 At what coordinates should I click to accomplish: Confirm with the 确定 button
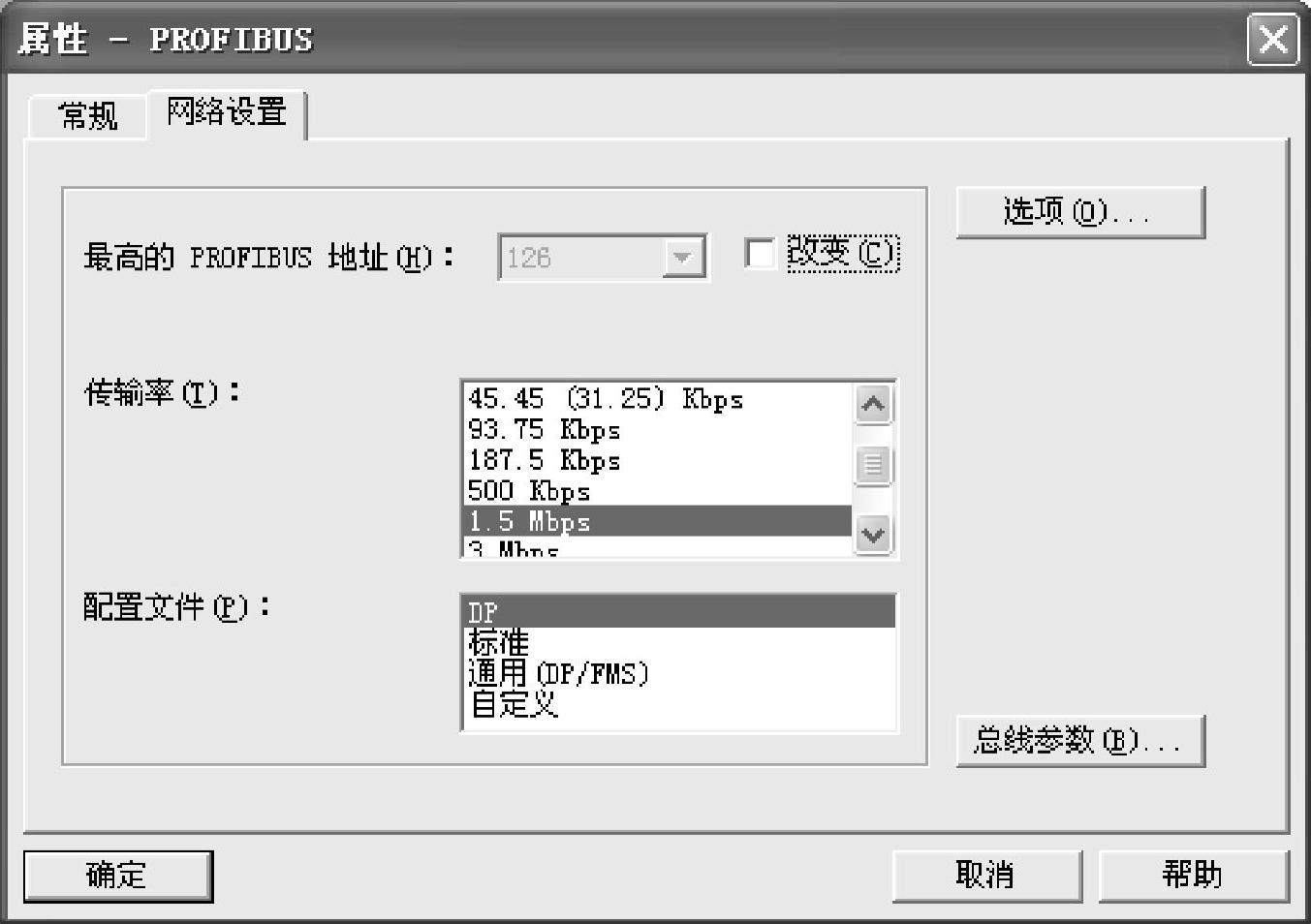[x=118, y=876]
